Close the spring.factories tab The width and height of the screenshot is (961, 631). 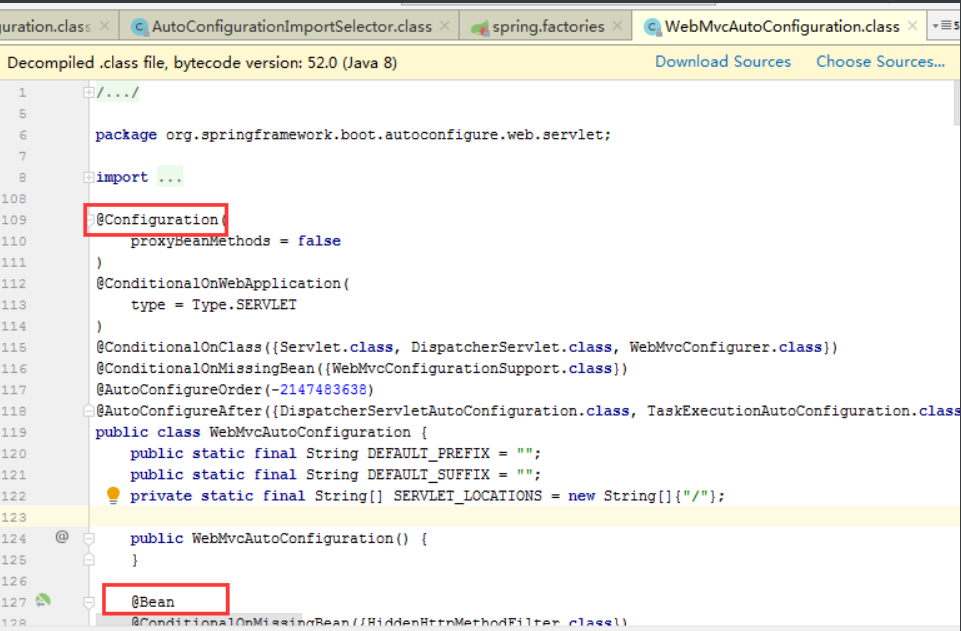click(x=617, y=26)
